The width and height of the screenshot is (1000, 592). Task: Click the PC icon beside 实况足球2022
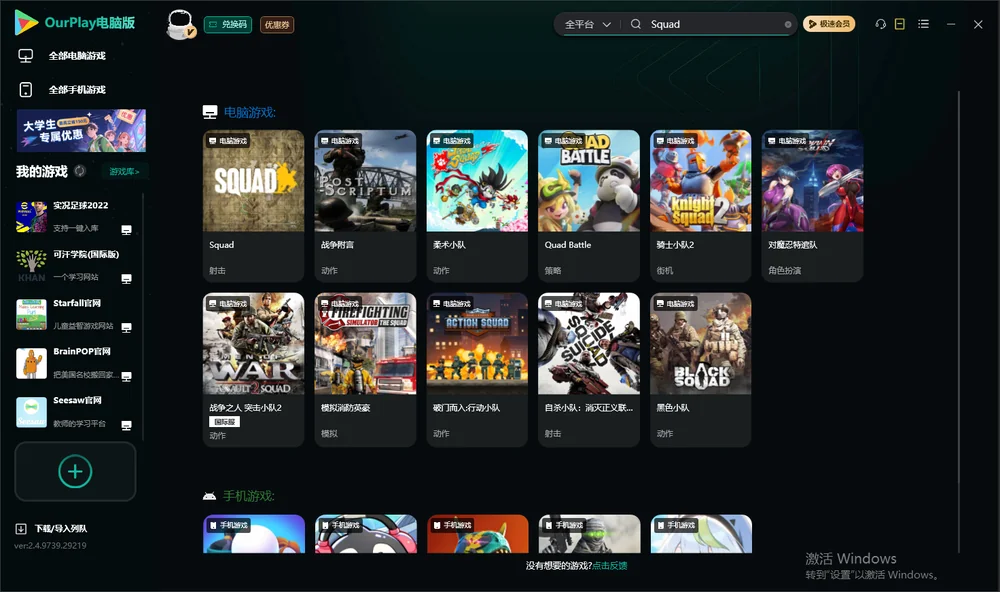pyautogui.click(x=126, y=230)
